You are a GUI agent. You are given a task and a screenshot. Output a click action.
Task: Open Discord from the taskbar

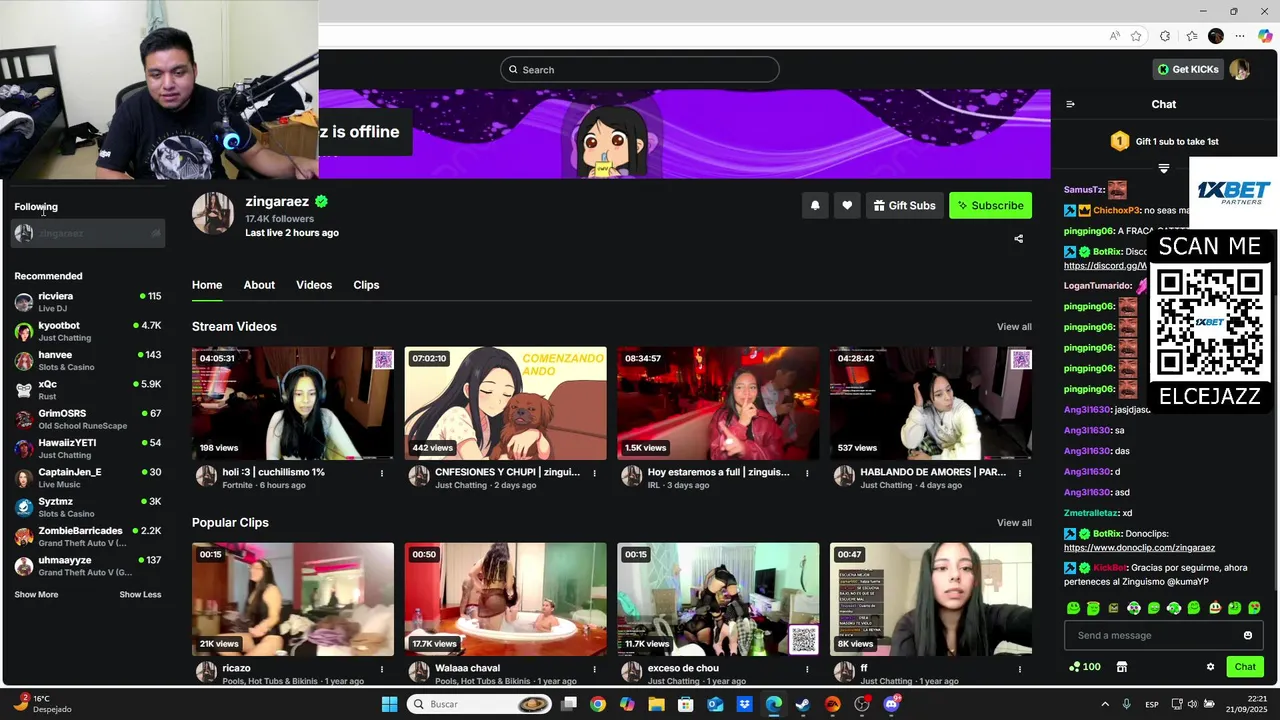[891, 704]
